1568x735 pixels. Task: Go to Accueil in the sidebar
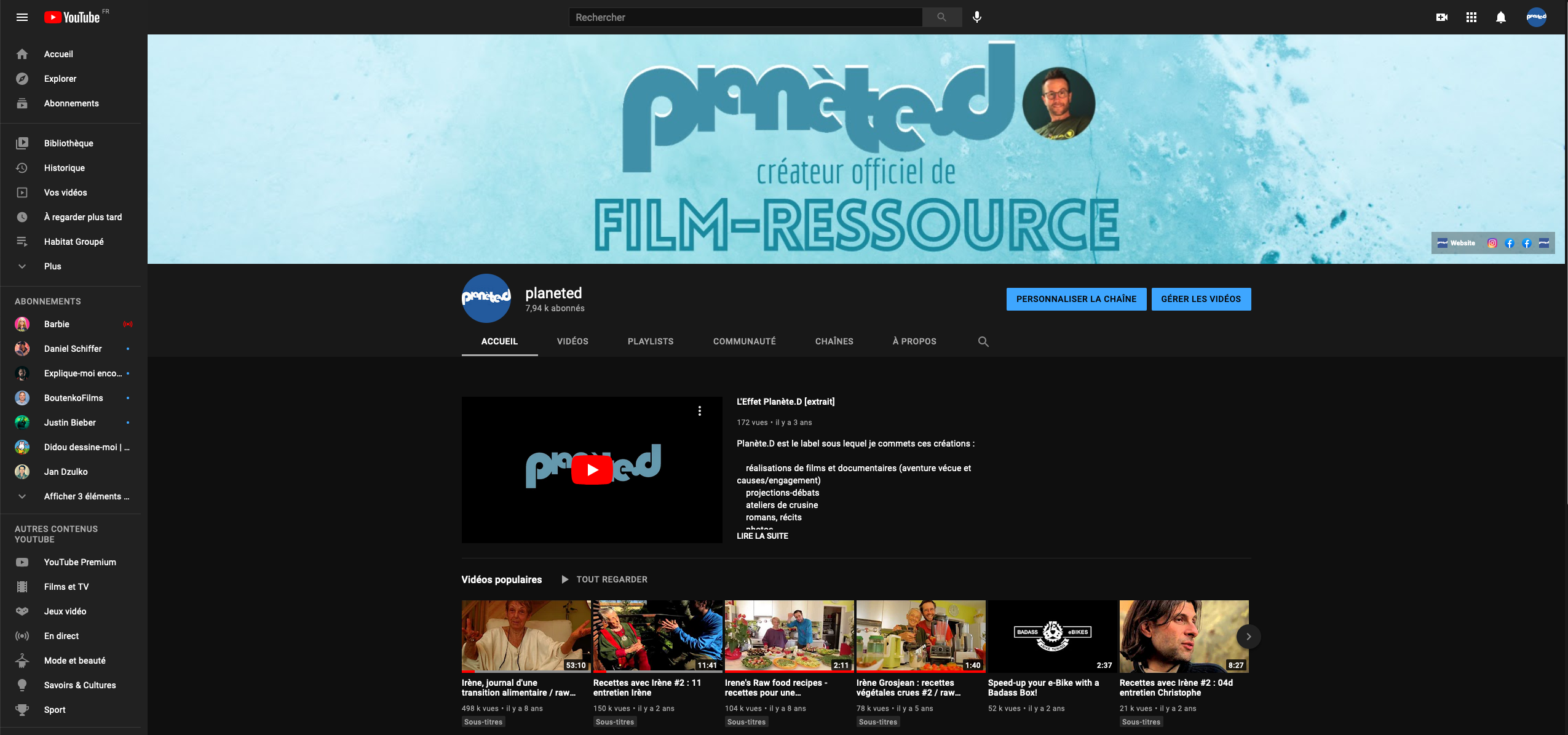click(x=74, y=54)
